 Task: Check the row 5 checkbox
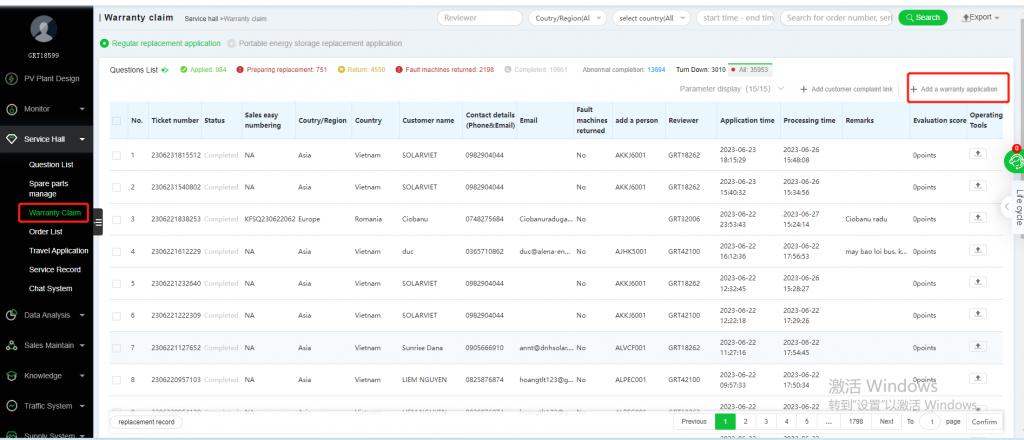116,283
